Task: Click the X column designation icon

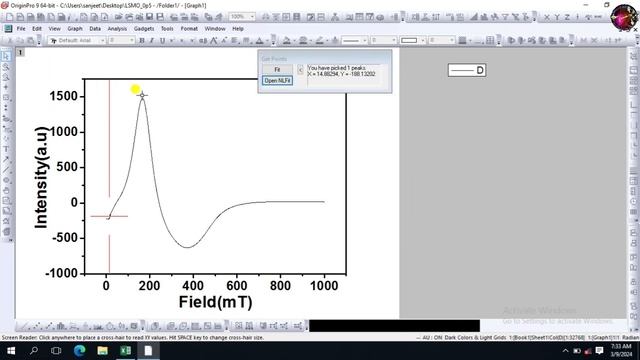Action: pyautogui.click(x=547, y=17)
